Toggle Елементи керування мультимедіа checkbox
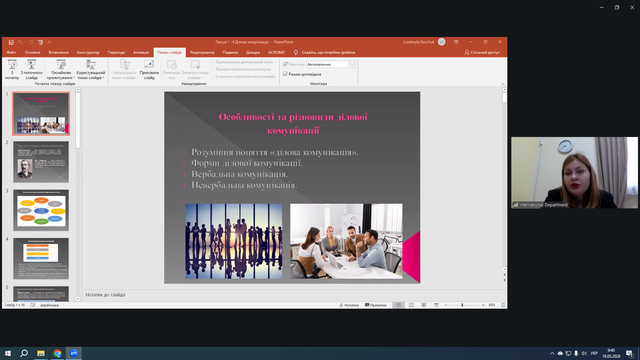640x360 pixels. coord(213,76)
